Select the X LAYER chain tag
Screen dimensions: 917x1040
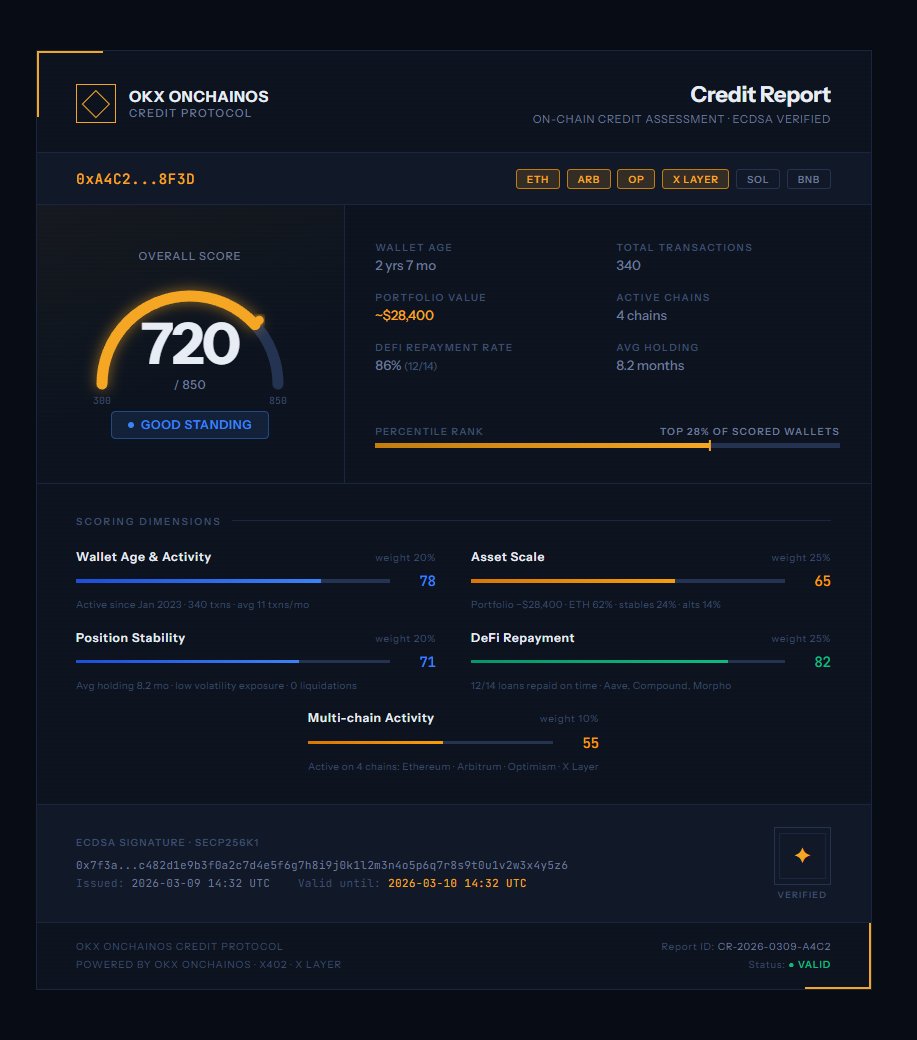click(695, 179)
